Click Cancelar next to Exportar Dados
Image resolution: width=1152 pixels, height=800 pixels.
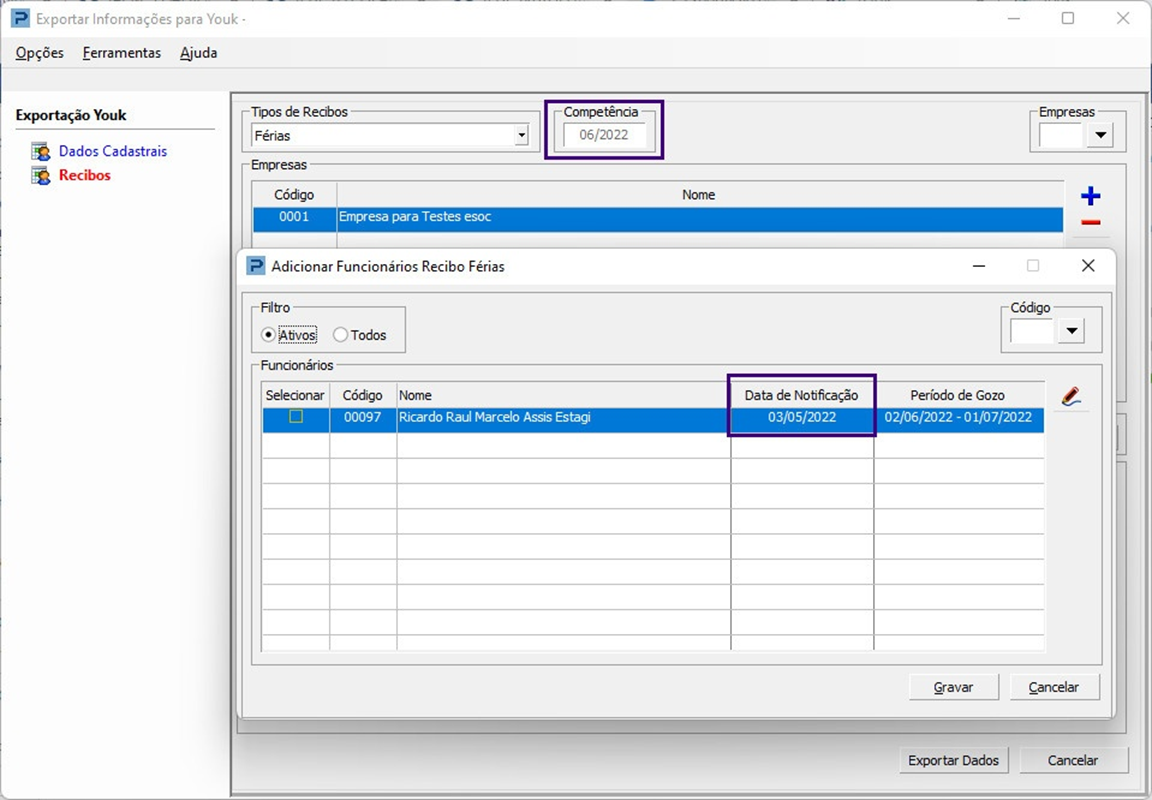click(x=1073, y=760)
